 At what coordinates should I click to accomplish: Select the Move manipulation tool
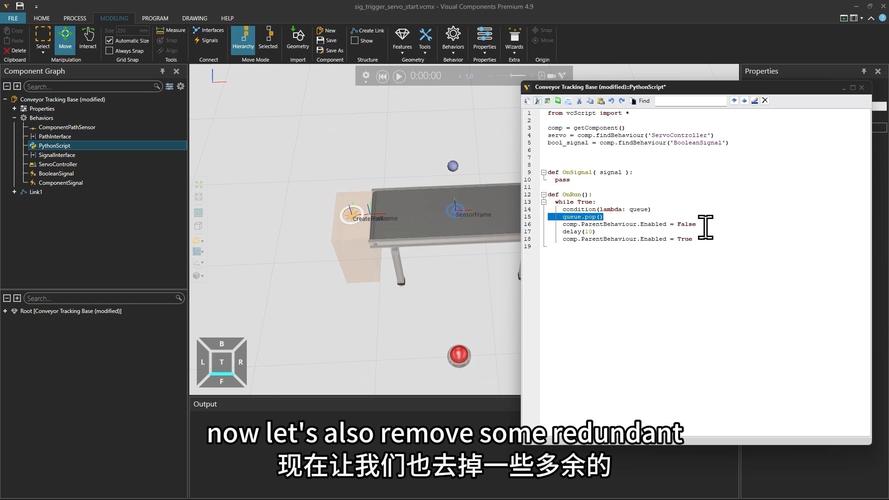[65, 39]
